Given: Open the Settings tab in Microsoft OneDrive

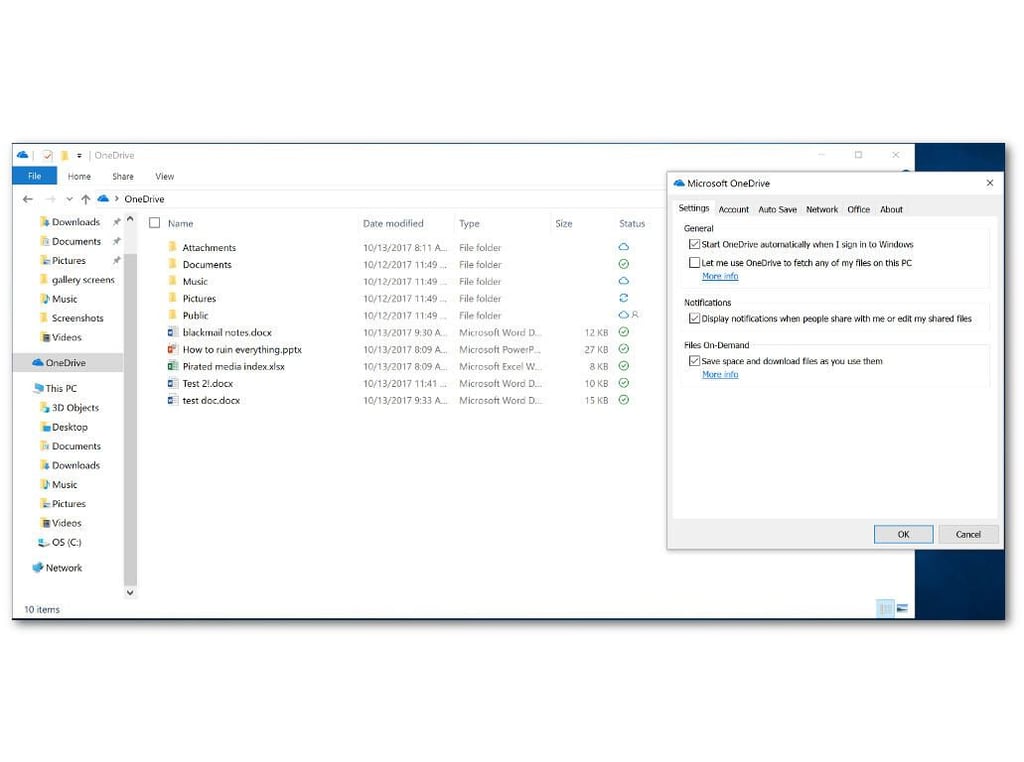Looking at the screenshot, I should pyautogui.click(x=694, y=208).
